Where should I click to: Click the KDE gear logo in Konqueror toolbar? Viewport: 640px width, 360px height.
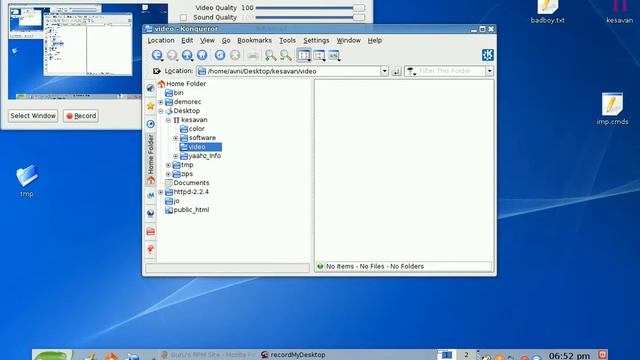pos(488,55)
